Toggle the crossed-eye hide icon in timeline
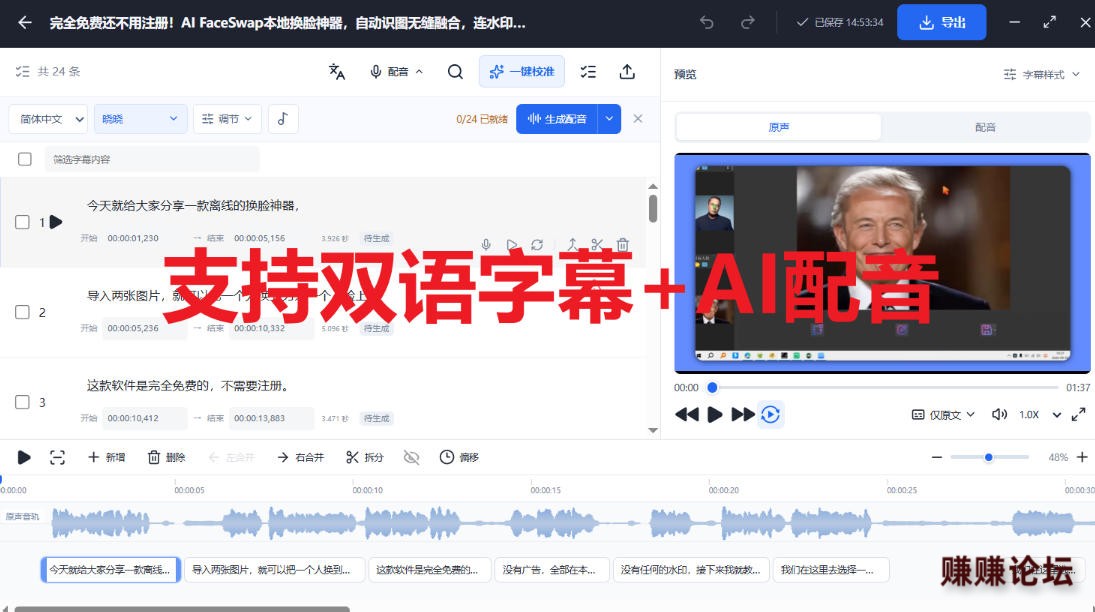The image size is (1095, 612). tap(411, 458)
